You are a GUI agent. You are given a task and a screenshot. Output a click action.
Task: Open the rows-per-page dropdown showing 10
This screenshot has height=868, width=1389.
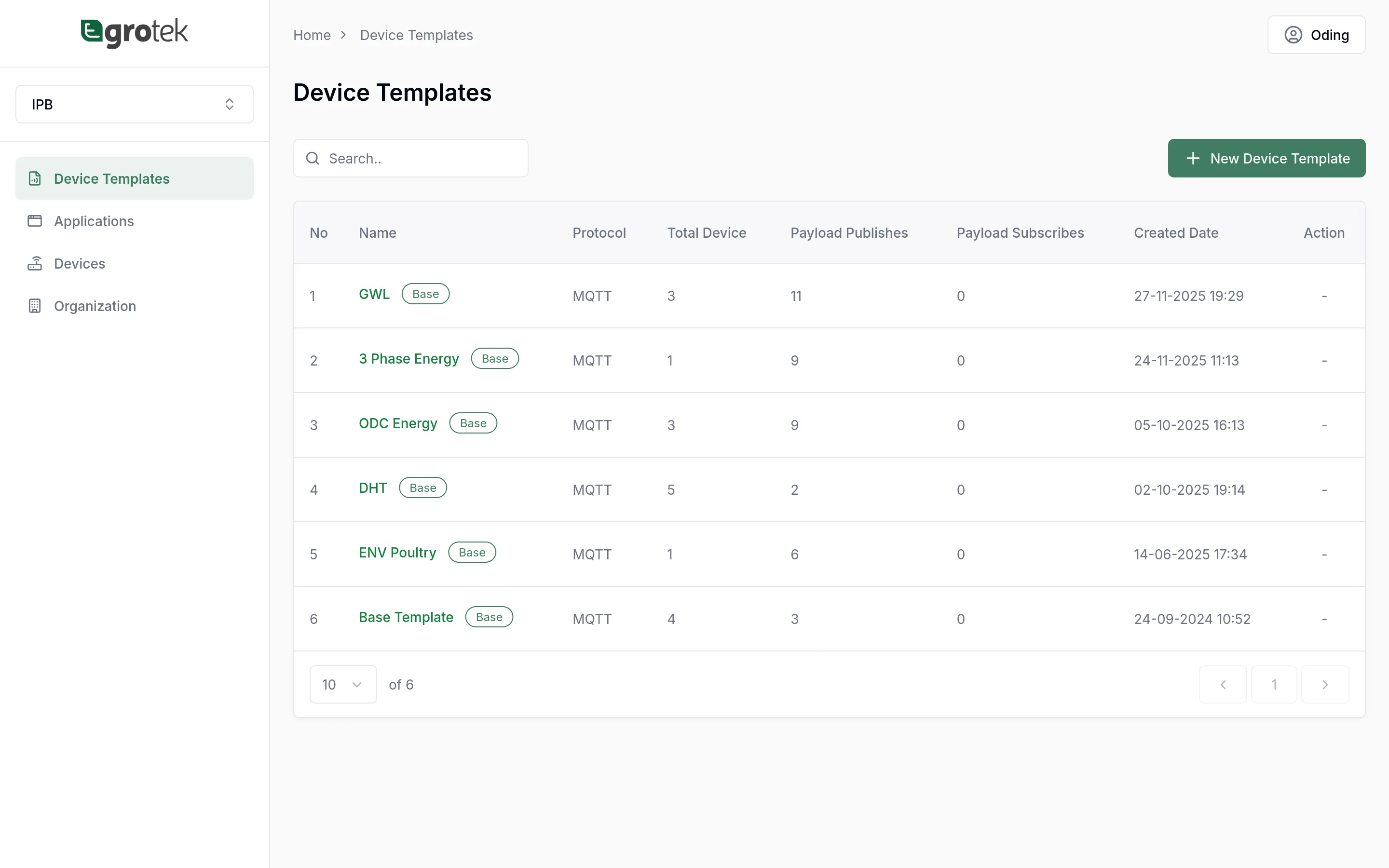(x=342, y=684)
